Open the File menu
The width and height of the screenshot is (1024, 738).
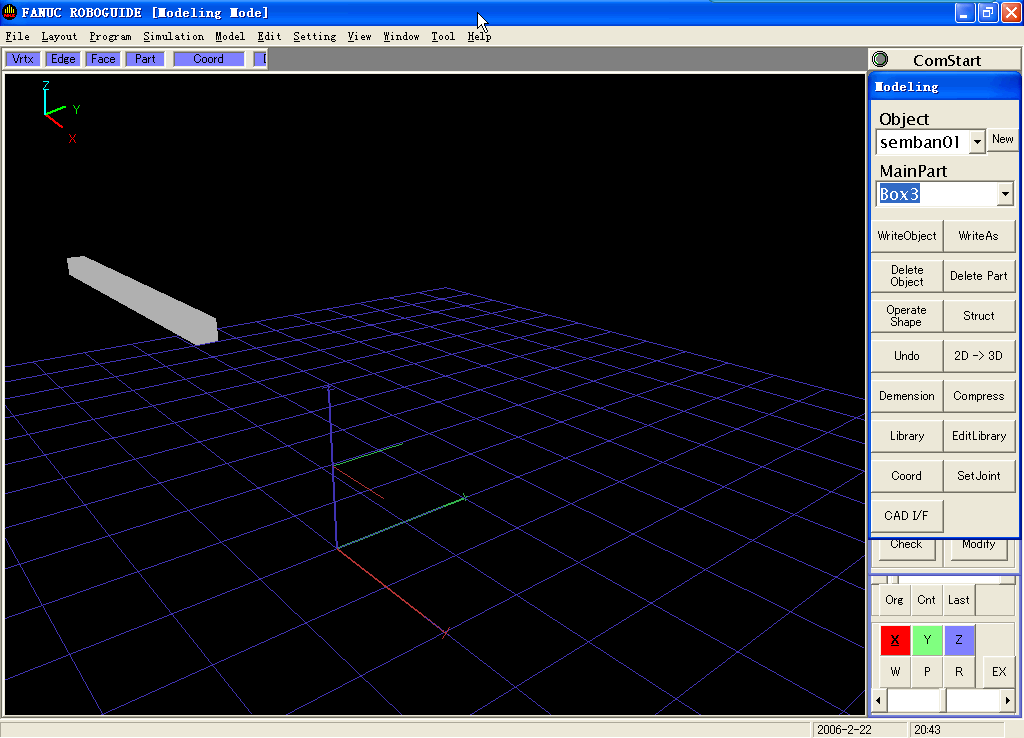click(18, 37)
